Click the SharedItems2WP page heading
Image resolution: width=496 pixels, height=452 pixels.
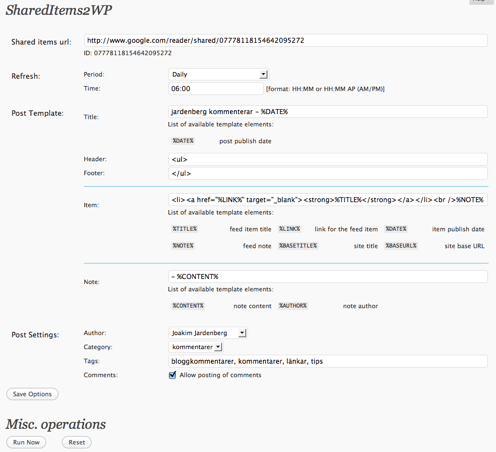(59, 10)
